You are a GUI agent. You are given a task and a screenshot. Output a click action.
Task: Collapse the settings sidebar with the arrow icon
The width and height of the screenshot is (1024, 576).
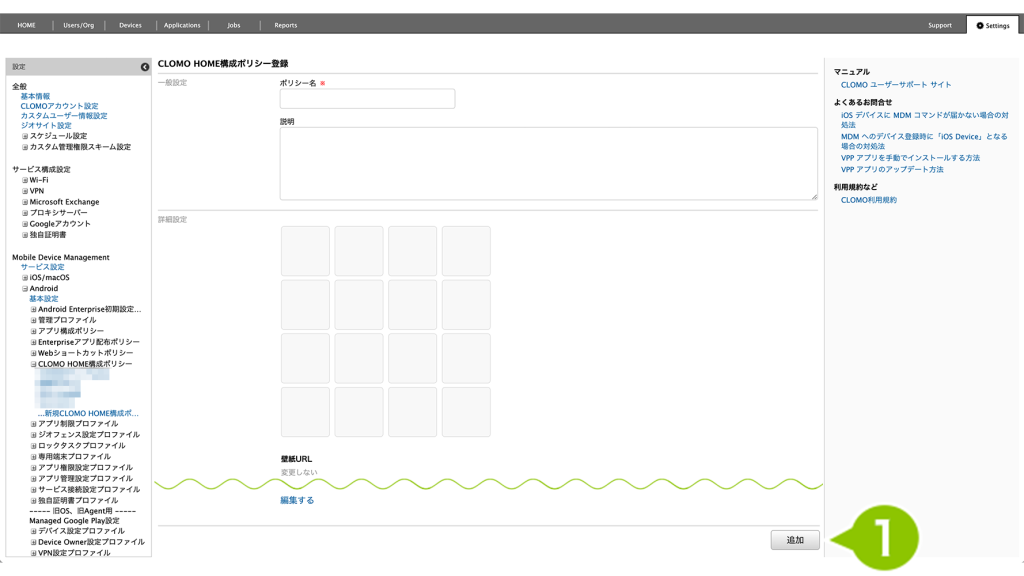144,67
